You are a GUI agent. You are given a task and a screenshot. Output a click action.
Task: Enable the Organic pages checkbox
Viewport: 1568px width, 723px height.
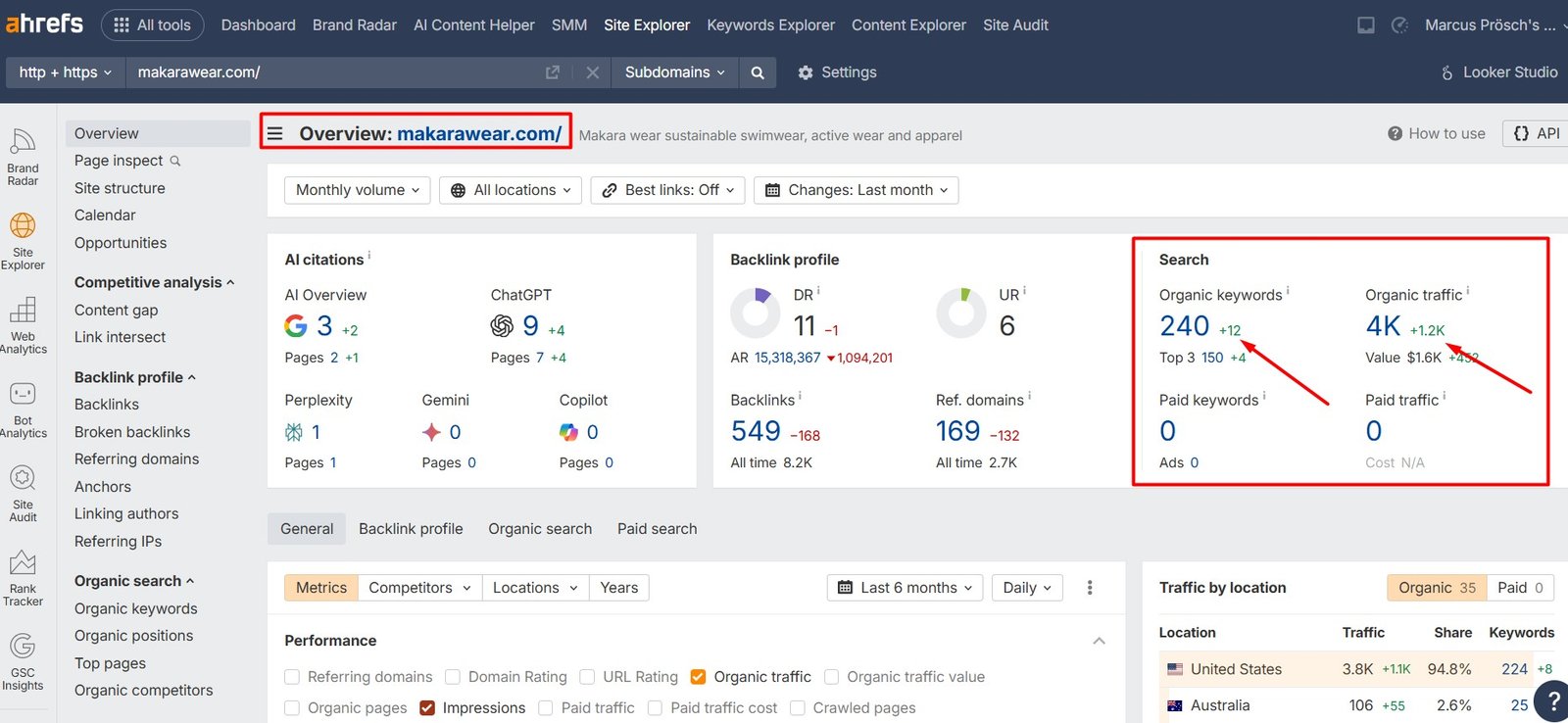coord(292,708)
